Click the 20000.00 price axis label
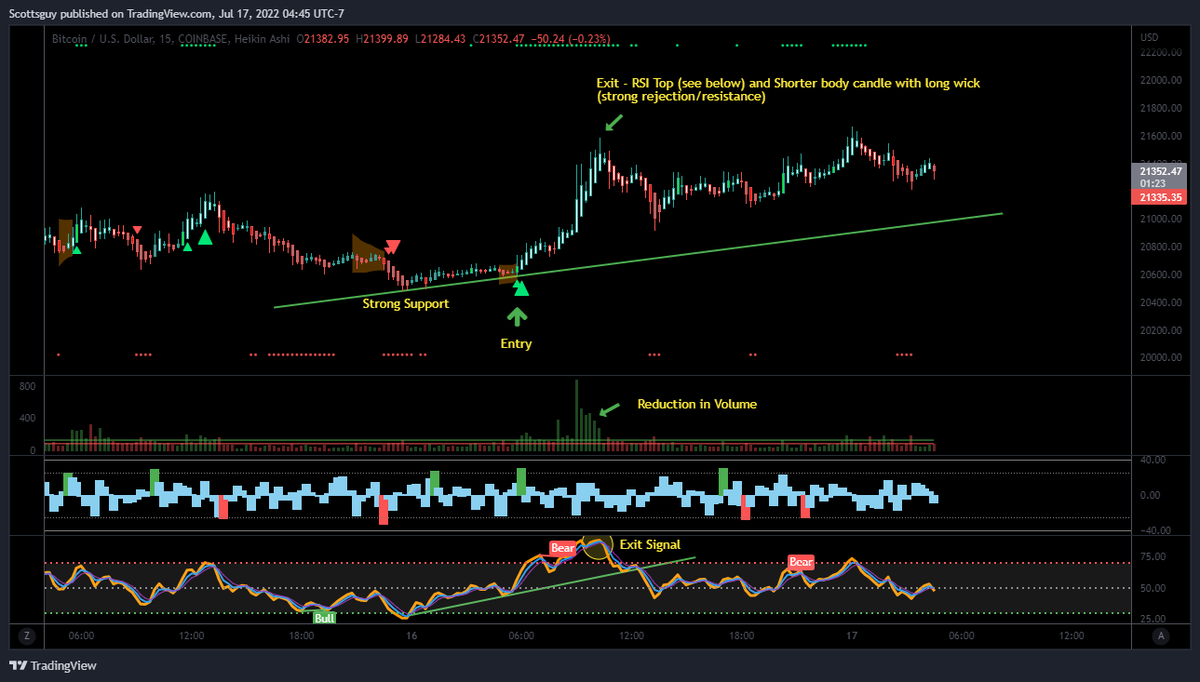The width and height of the screenshot is (1200, 682). tap(1160, 357)
